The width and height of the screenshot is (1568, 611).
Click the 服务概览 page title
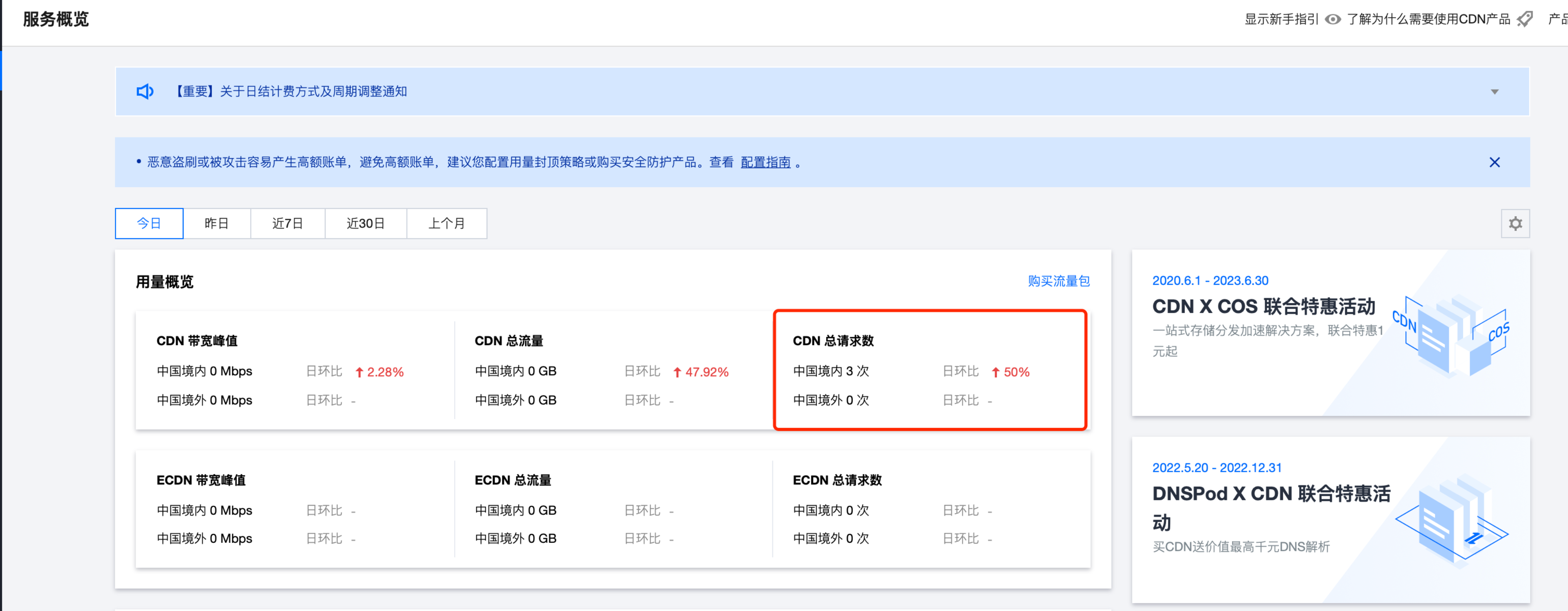click(56, 20)
